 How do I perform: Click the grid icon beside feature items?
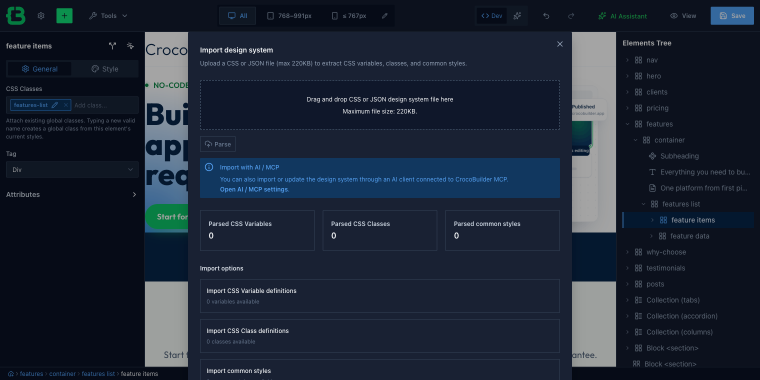663,220
